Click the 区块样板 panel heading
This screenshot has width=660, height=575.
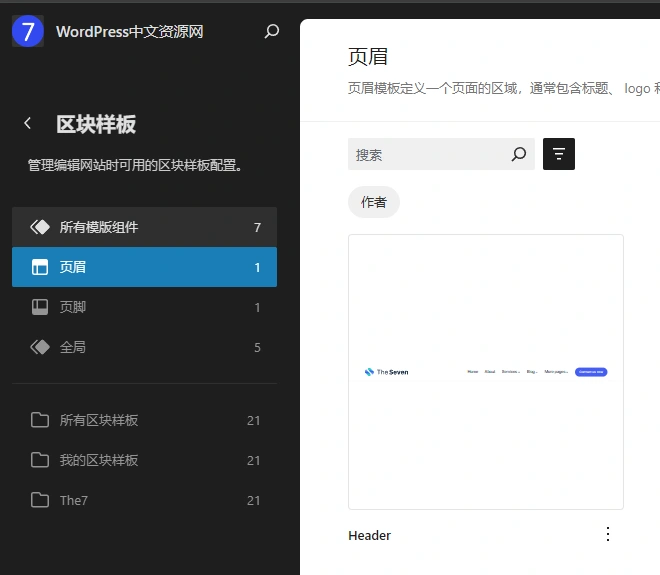tap(96, 124)
